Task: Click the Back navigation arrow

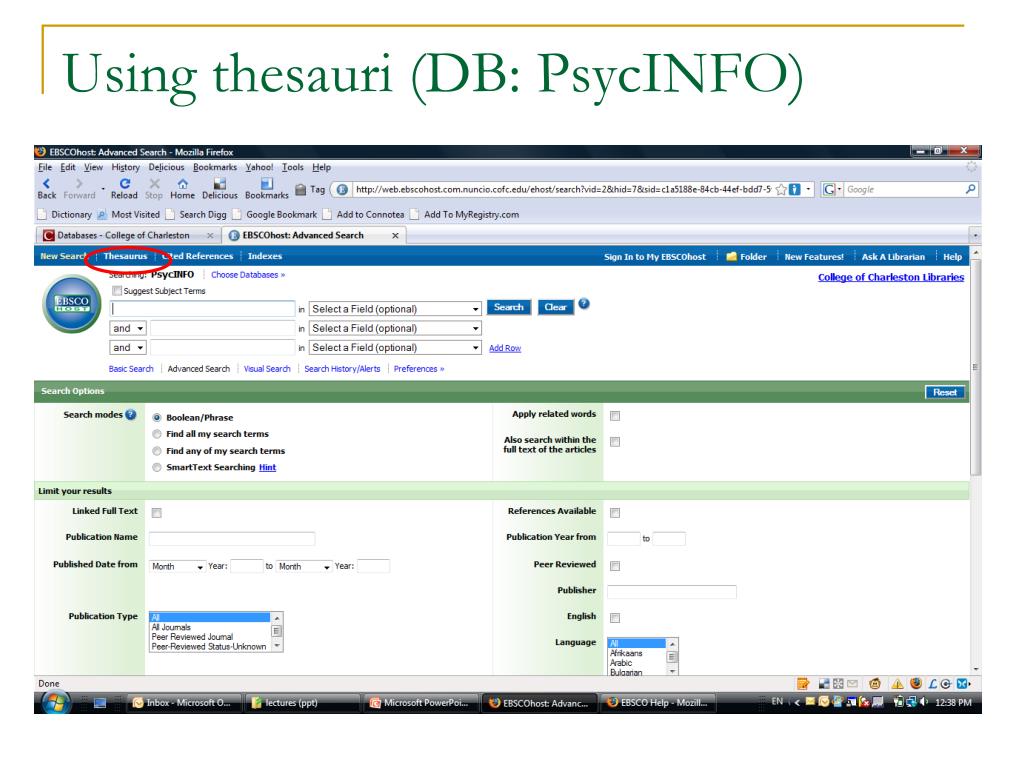Action: (46, 184)
